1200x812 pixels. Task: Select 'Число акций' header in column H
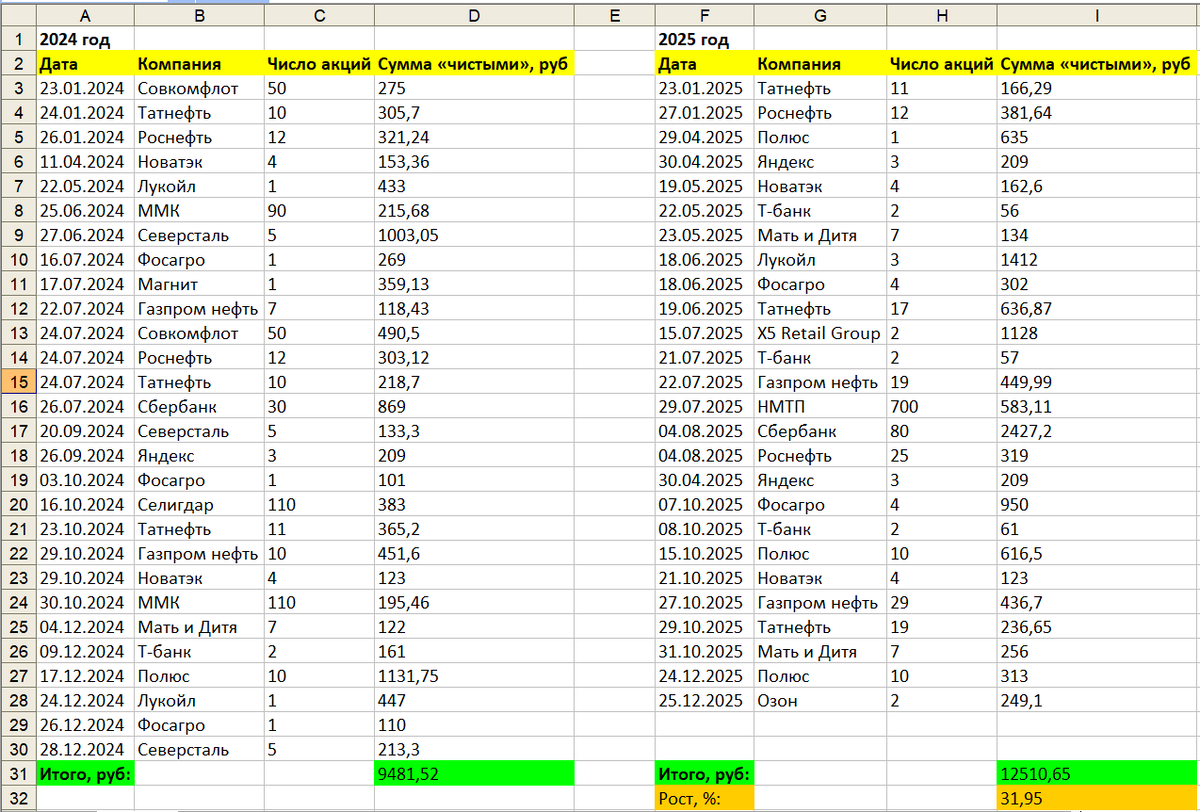pyautogui.click(x=941, y=64)
